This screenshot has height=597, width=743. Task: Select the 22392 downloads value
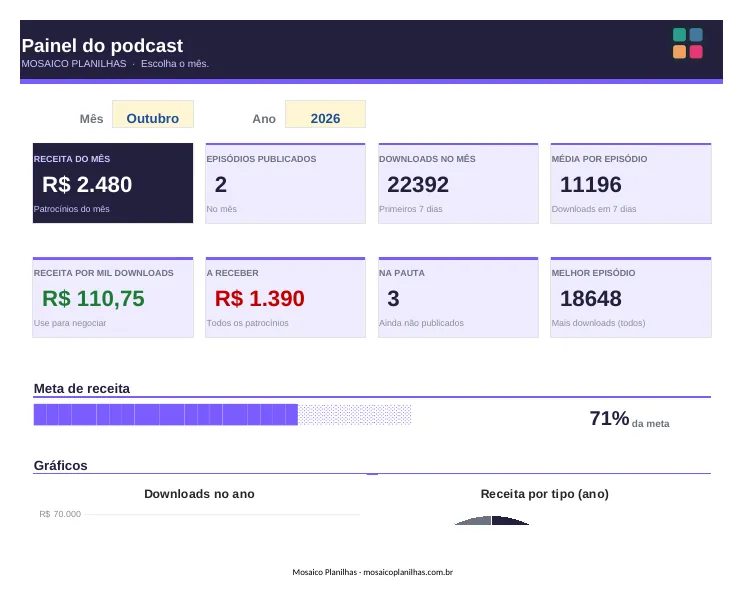click(x=418, y=184)
